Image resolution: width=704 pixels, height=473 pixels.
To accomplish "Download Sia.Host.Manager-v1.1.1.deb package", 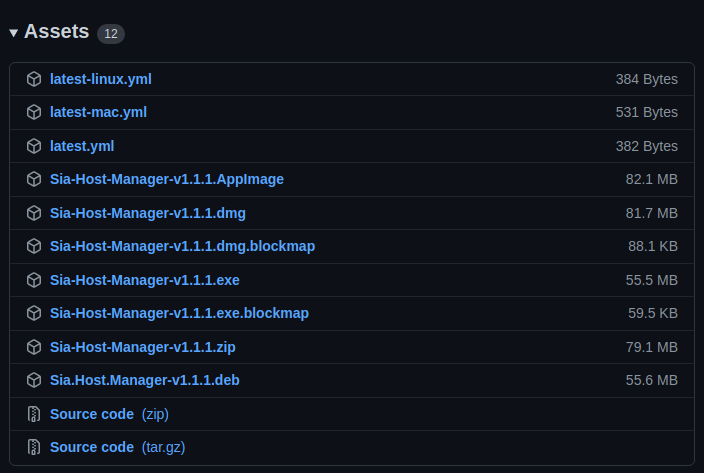I will pyautogui.click(x=145, y=380).
